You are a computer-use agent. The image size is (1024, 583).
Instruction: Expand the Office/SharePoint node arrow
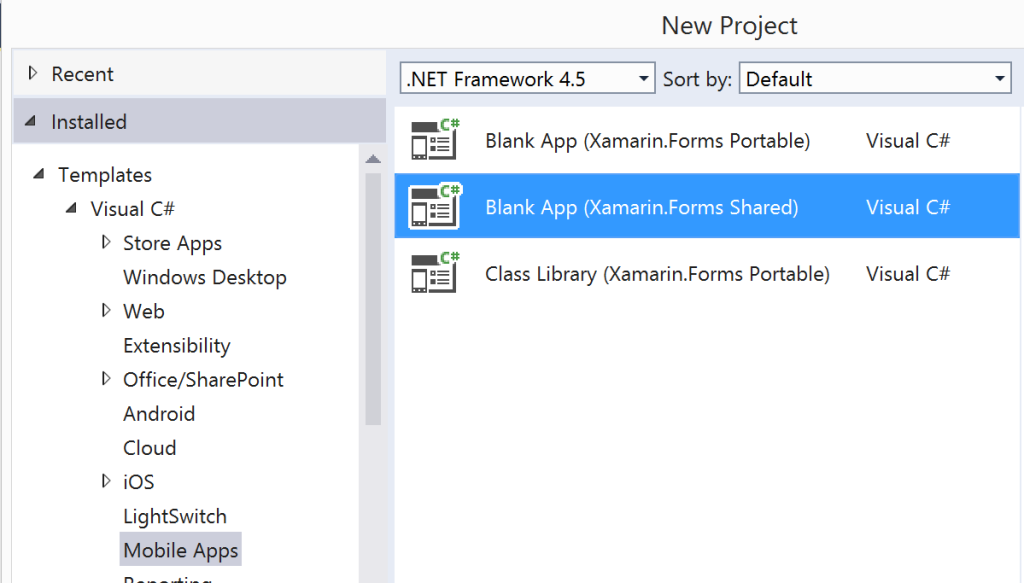(x=106, y=379)
